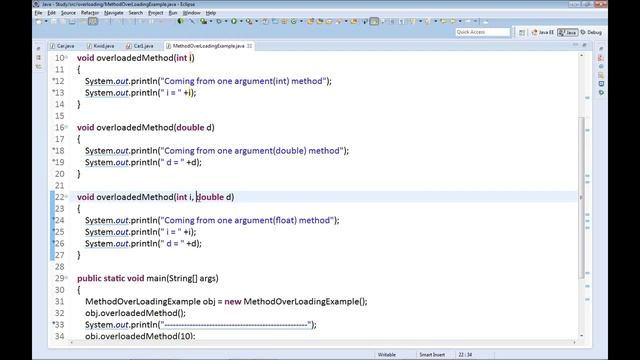Switch to the Car.java editor tab

(62, 46)
